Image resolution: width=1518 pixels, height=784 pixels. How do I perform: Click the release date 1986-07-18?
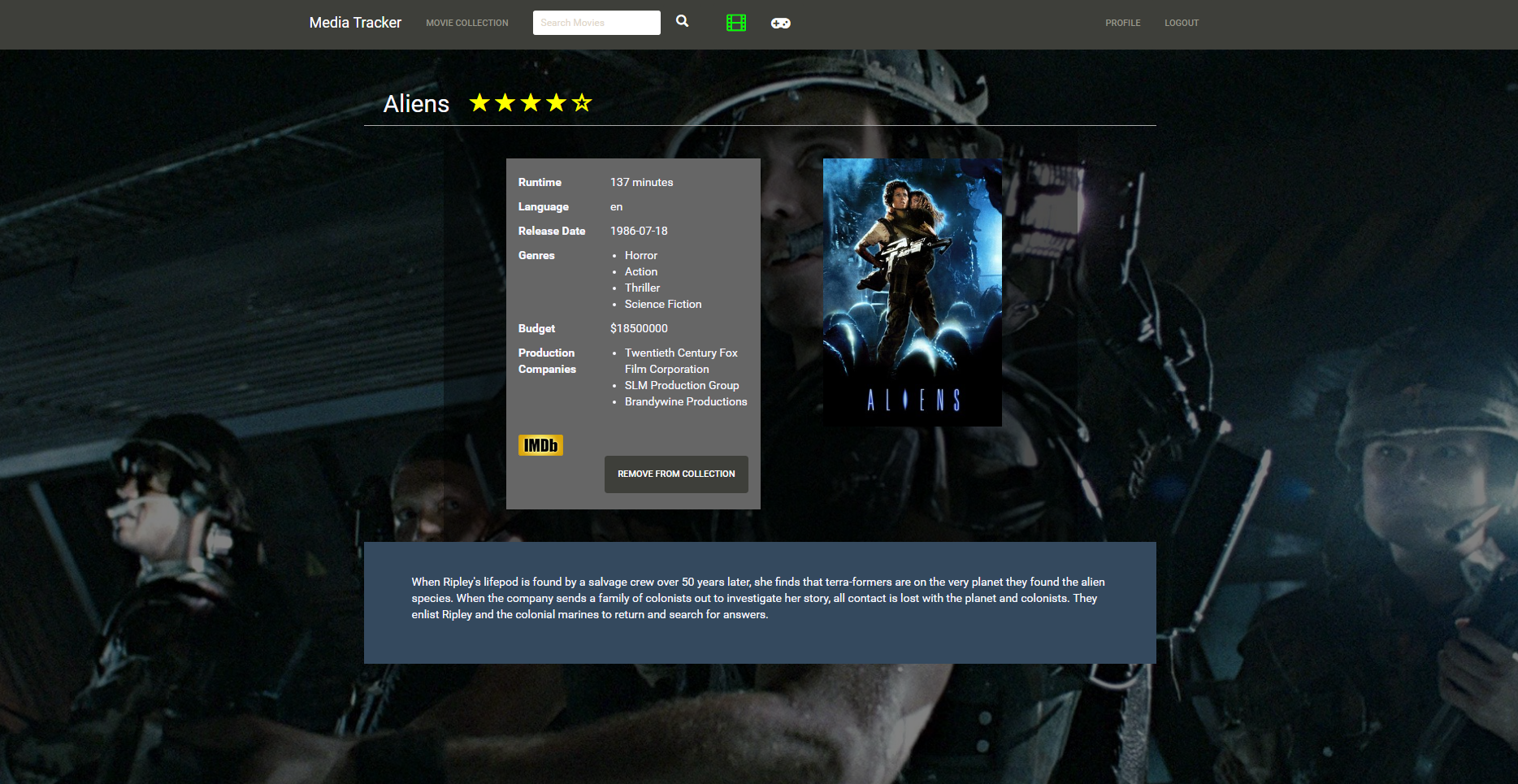coord(639,231)
